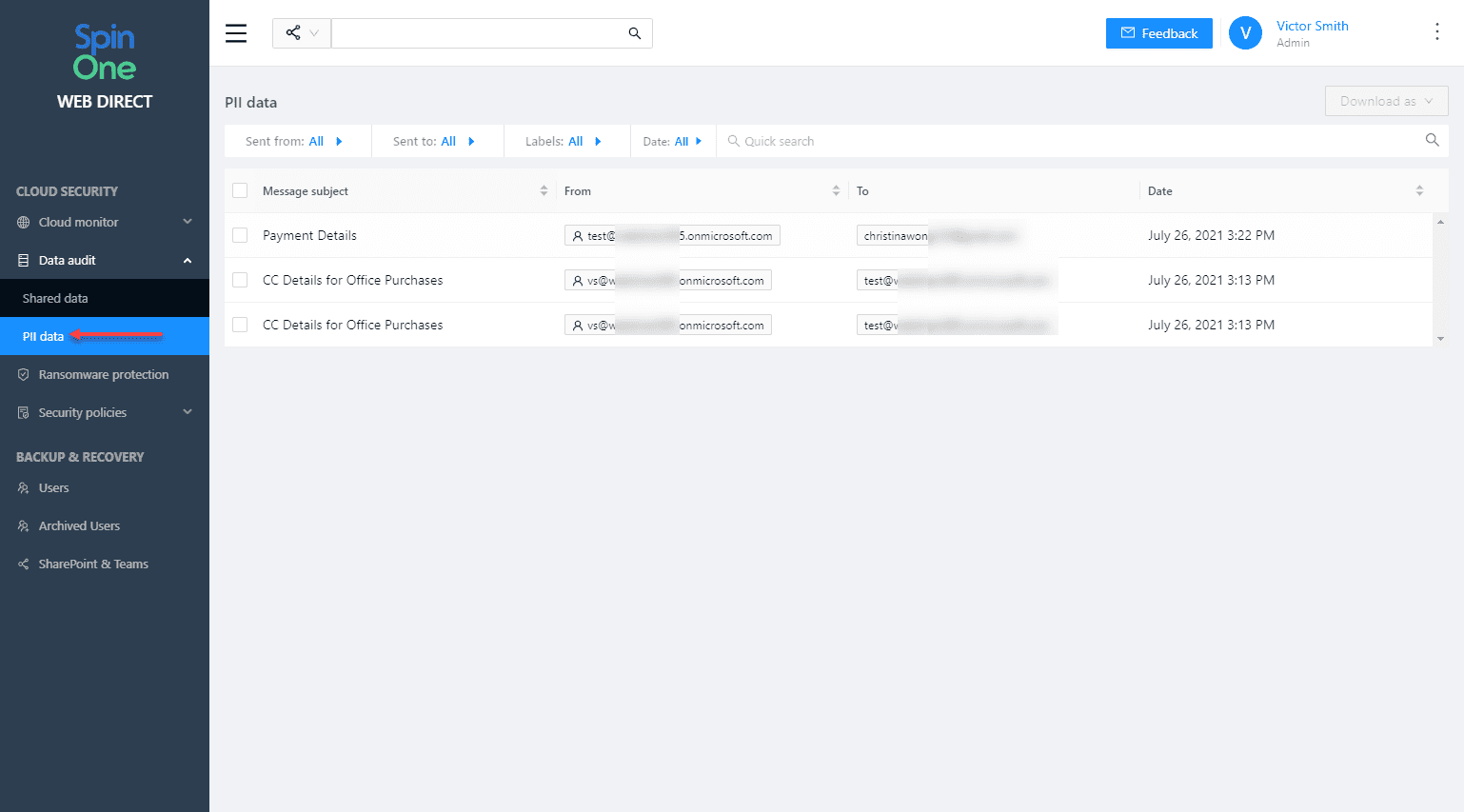Viewport: 1464px width, 812px height.
Task: Expand the Cloud monitor menu chevron
Action: point(188,222)
